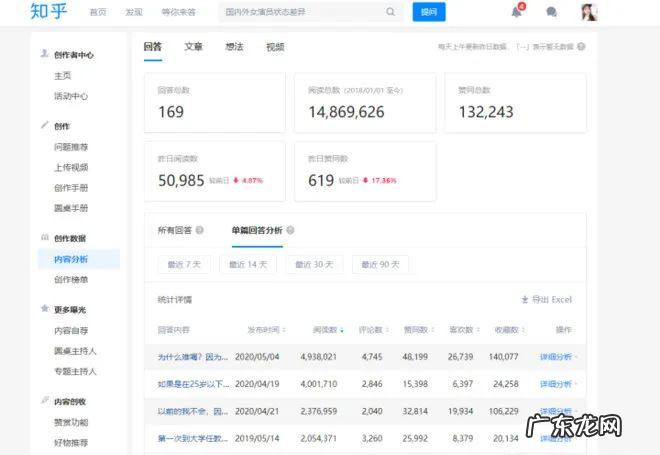The height and width of the screenshot is (455, 660).
Task: Click the 更多曝光 star icon in the sidebar
Action: 44,309
